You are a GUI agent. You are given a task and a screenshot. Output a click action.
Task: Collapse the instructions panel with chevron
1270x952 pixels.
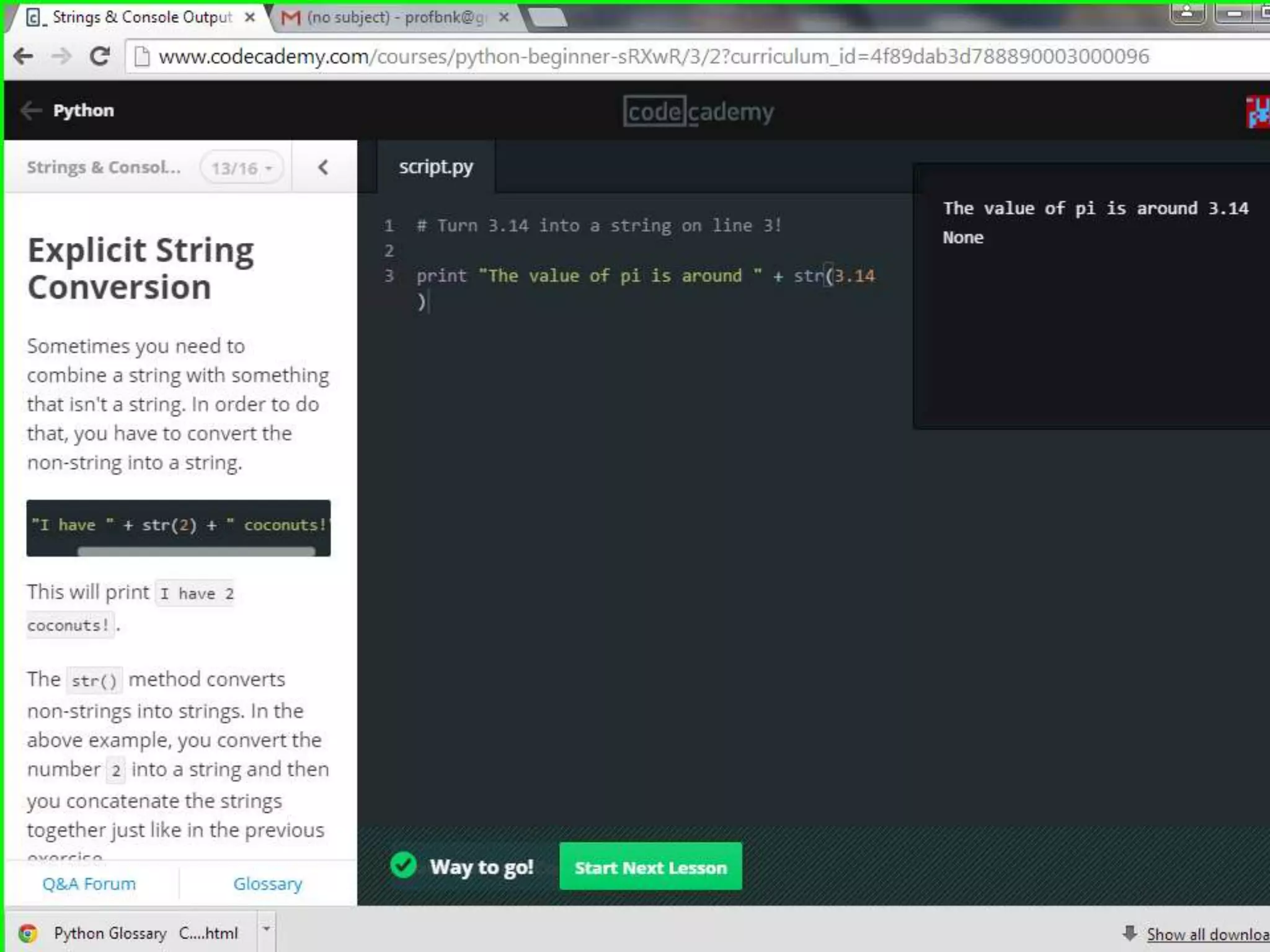(323, 167)
